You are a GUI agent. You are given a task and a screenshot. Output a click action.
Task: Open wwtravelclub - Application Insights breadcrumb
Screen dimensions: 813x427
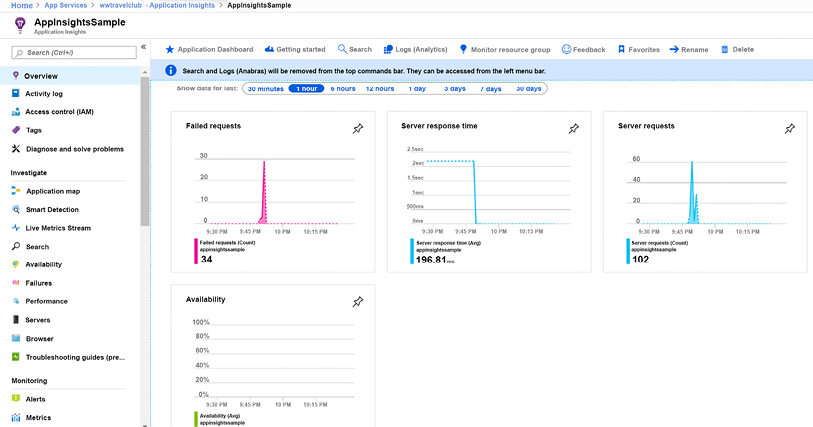tap(157, 5)
